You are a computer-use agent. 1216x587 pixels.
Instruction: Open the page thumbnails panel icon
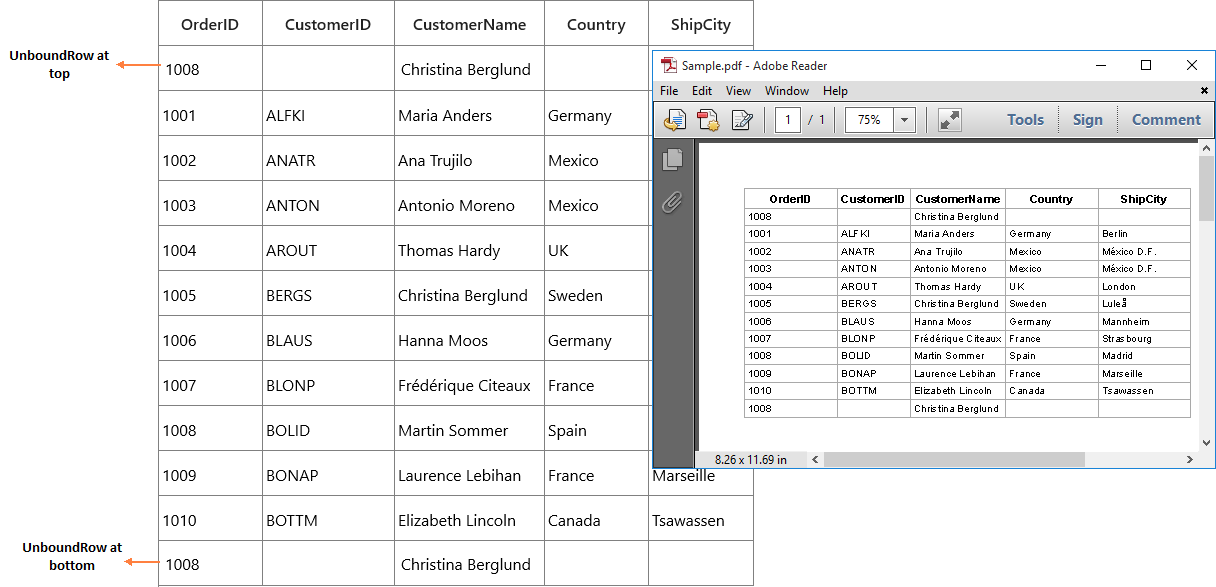point(673,158)
